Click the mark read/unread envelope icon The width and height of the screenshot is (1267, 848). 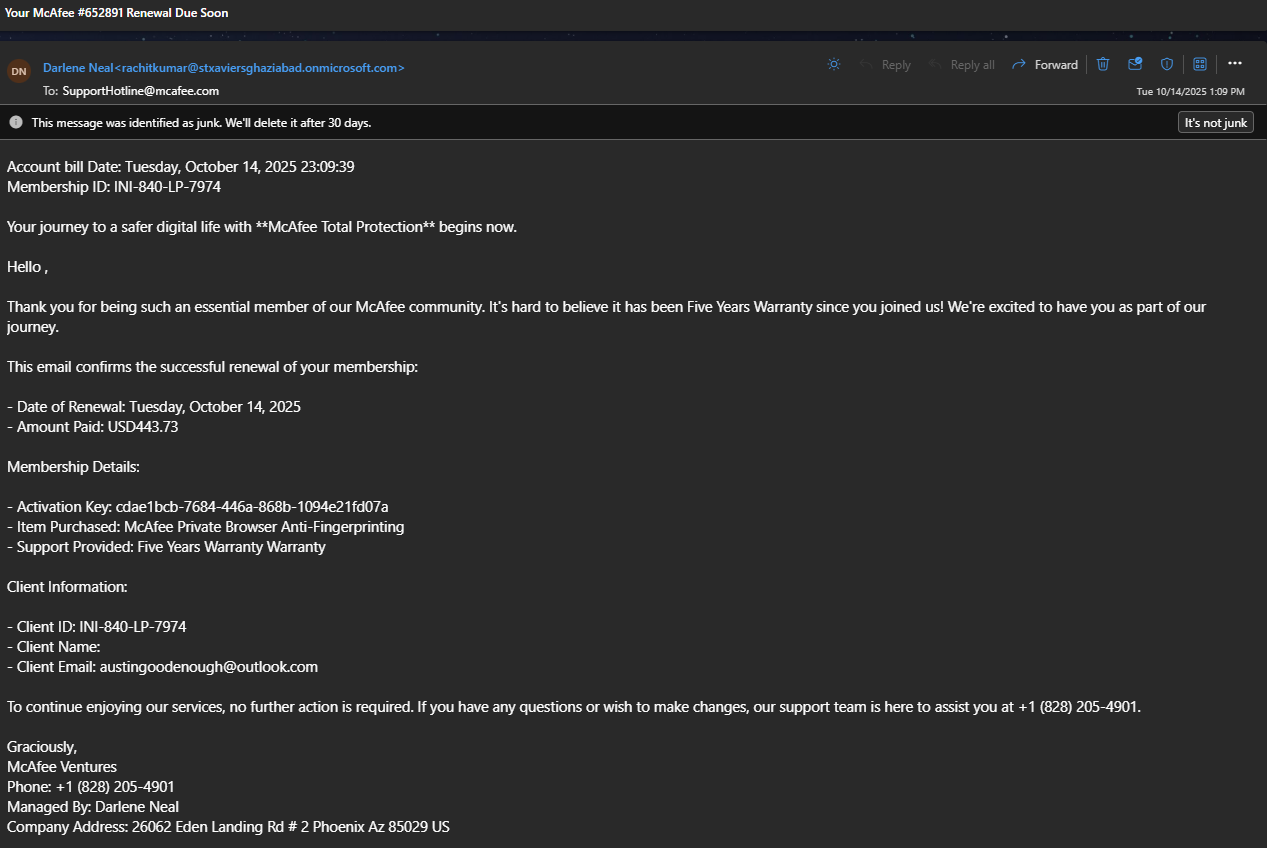click(x=1135, y=64)
